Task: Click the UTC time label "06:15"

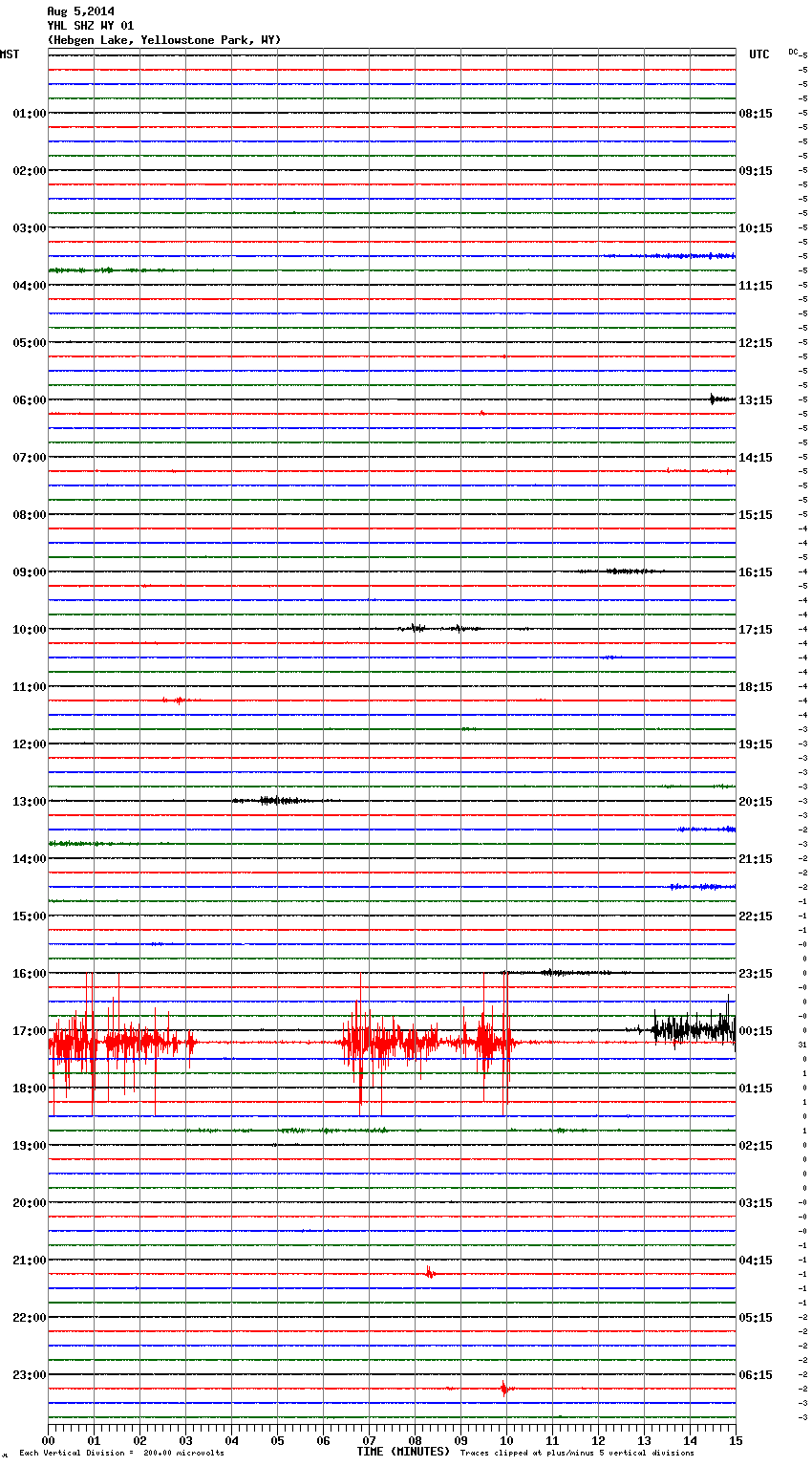Action: [x=756, y=1375]
